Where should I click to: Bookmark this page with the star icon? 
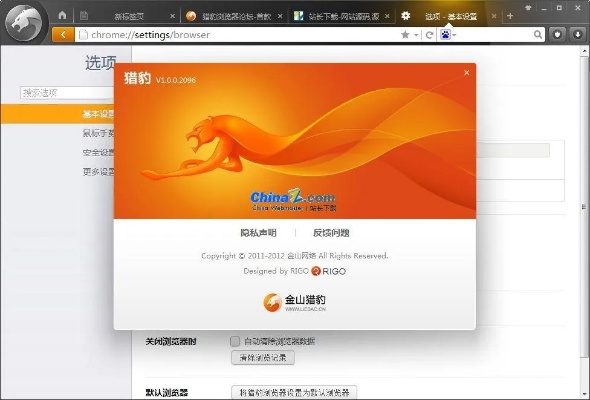[x=405, y=35]
